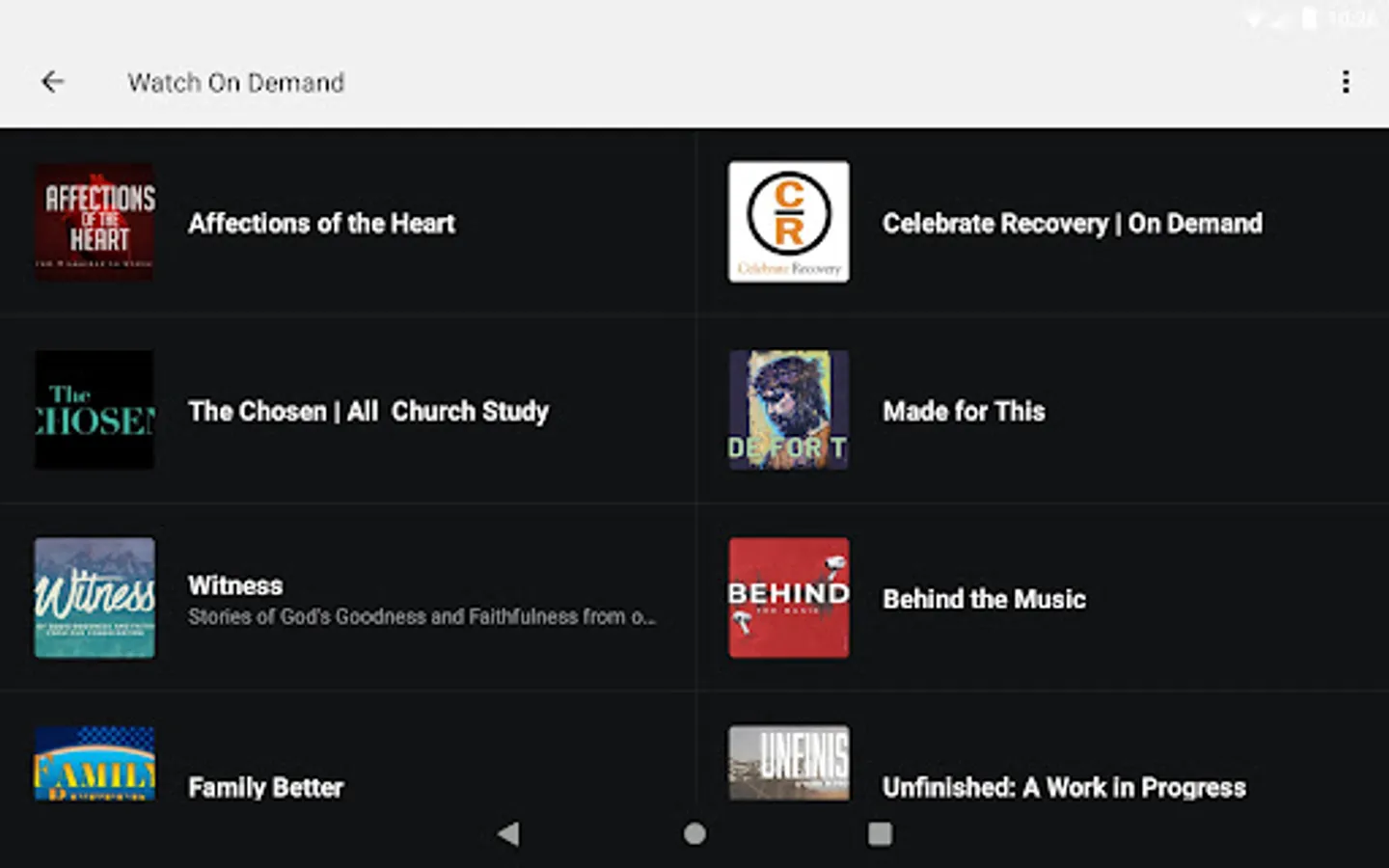Select The Chosen | All Church Study title
Viewport: 1389px width, 868px height.
368,412
